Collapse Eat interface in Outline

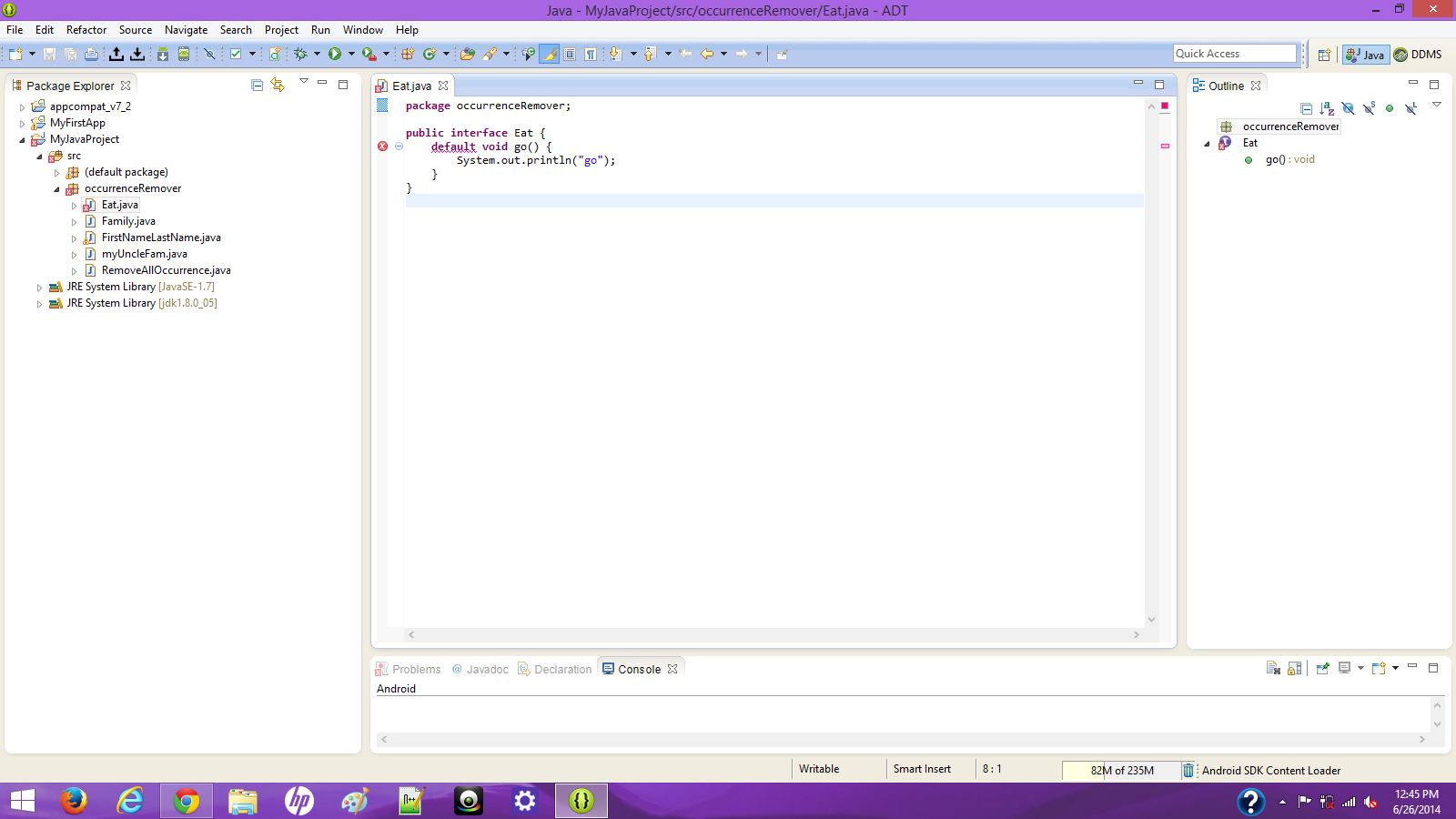[x=1208, y=143]
